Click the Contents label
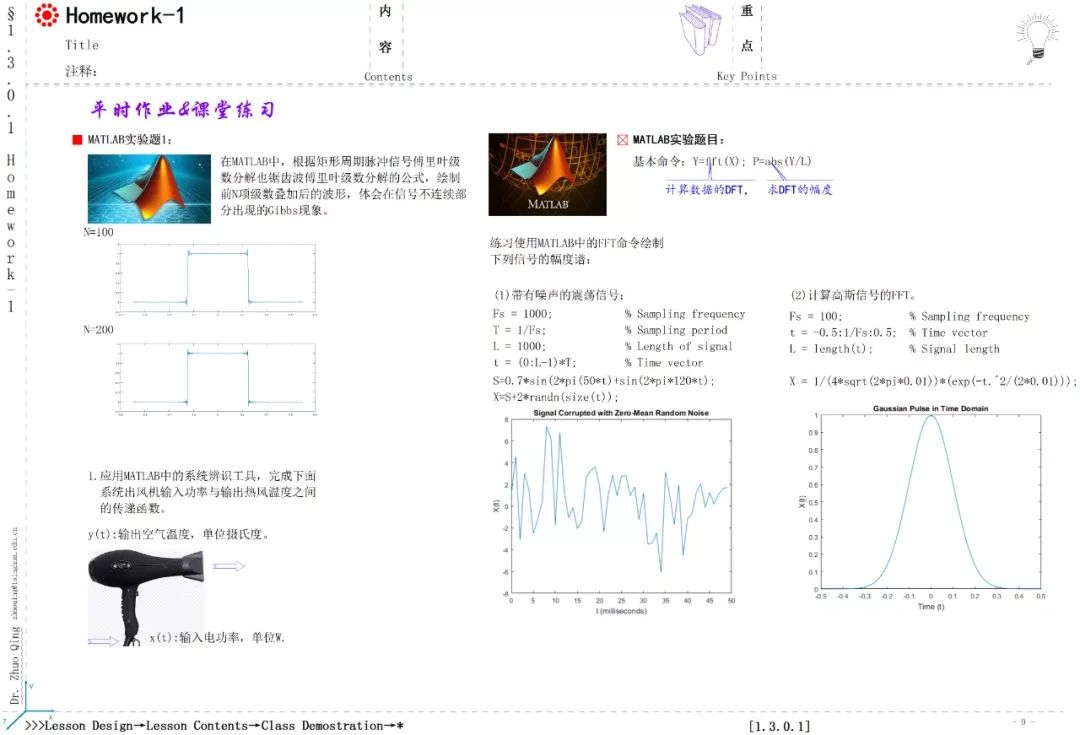 click(x=388, y=76)
